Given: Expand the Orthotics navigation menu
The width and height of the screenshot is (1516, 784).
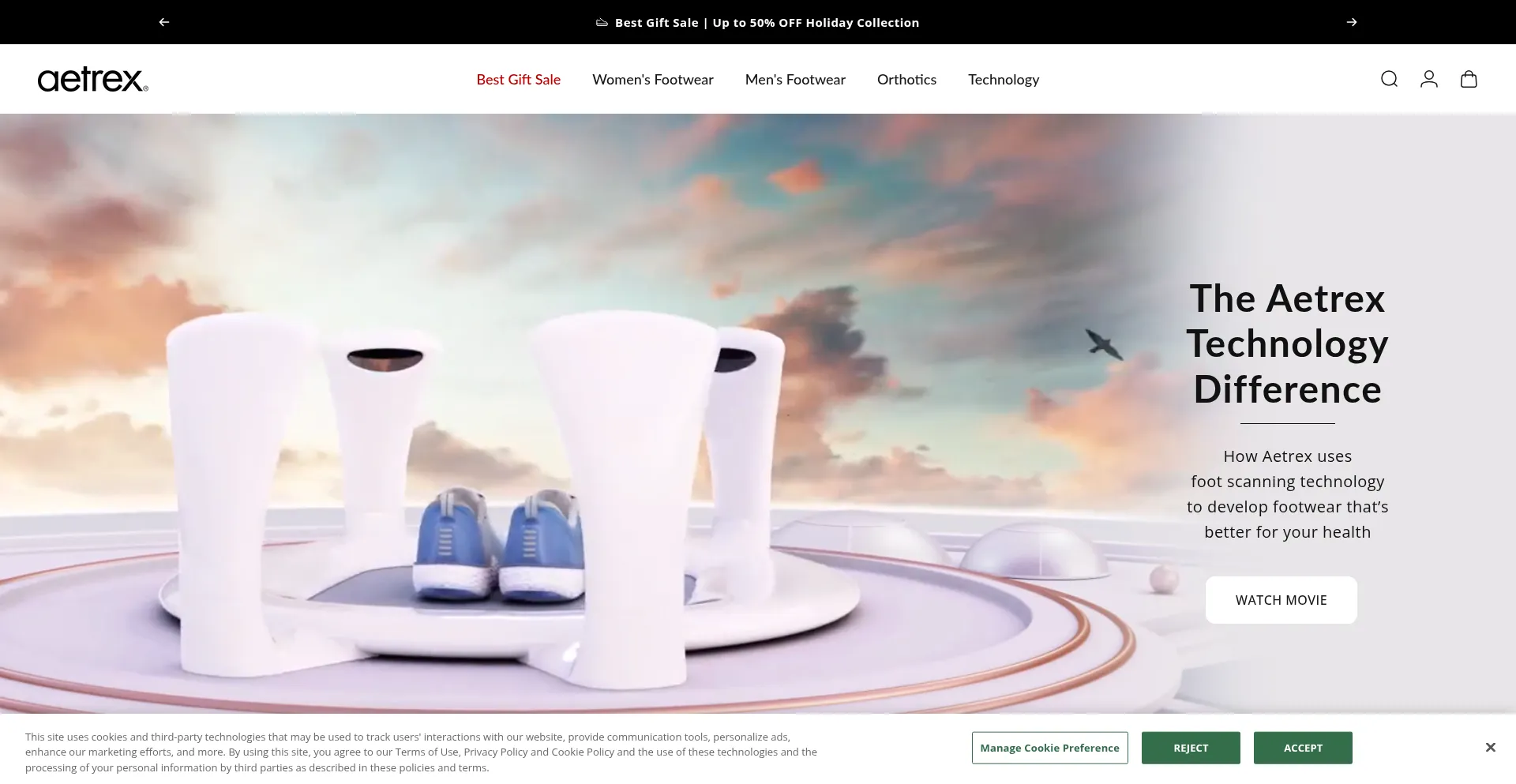Looking at the screenshot, I should pos(906,80).
